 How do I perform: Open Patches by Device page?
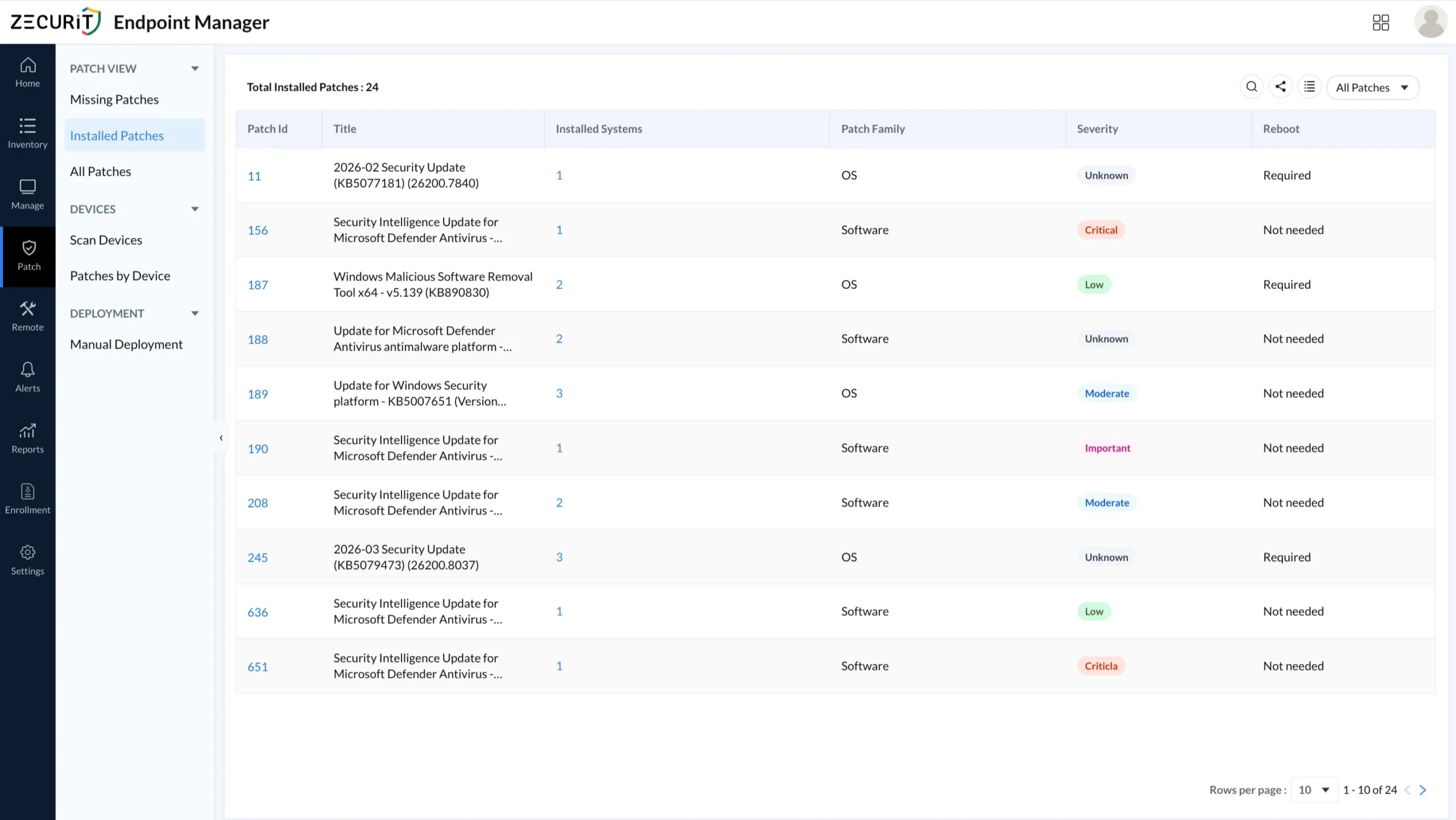click(120, 276)
